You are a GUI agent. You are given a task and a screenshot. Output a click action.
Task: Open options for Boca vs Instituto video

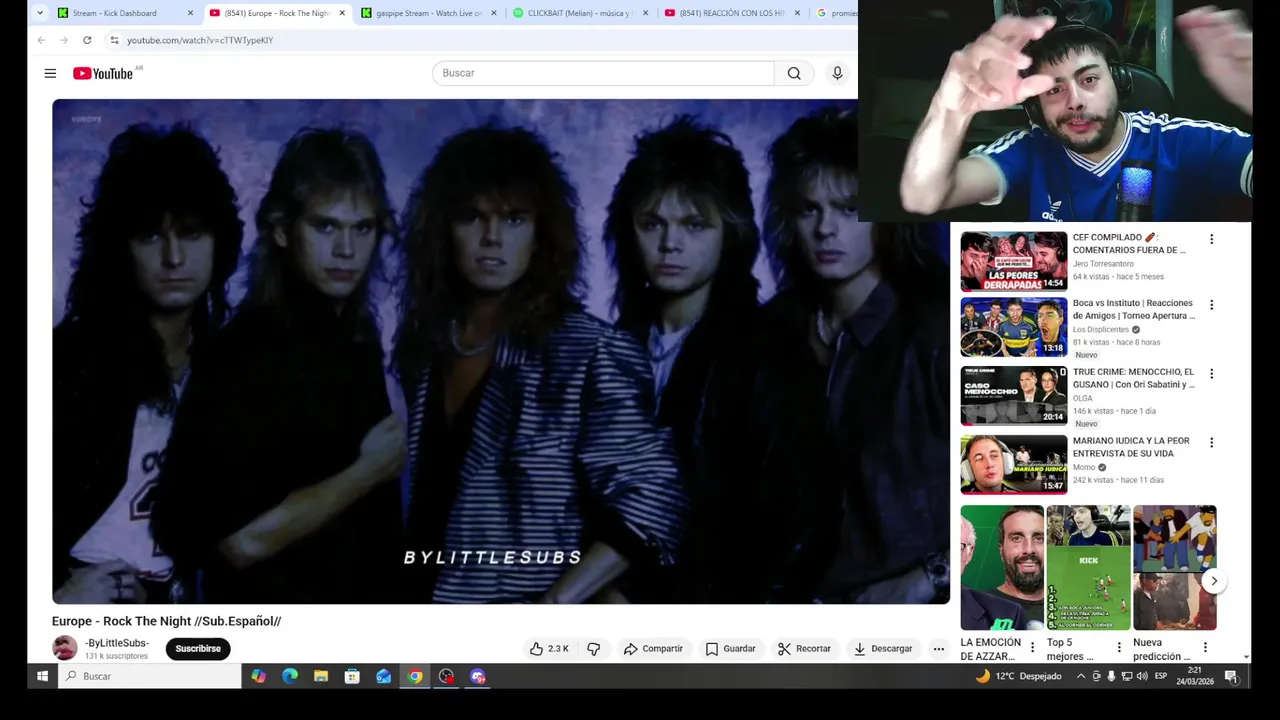click(x=1211, y=305)
